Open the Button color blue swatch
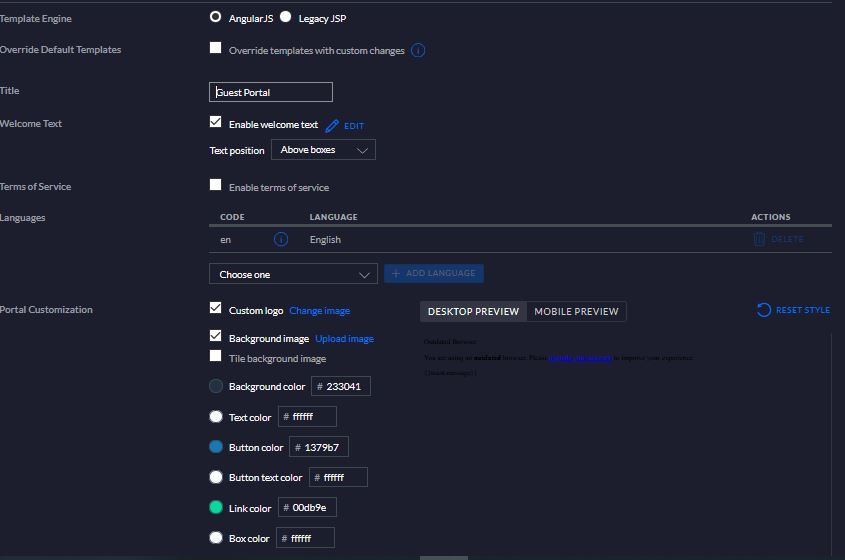This screenshot has width=845, height=560. [x=216, y=447]
